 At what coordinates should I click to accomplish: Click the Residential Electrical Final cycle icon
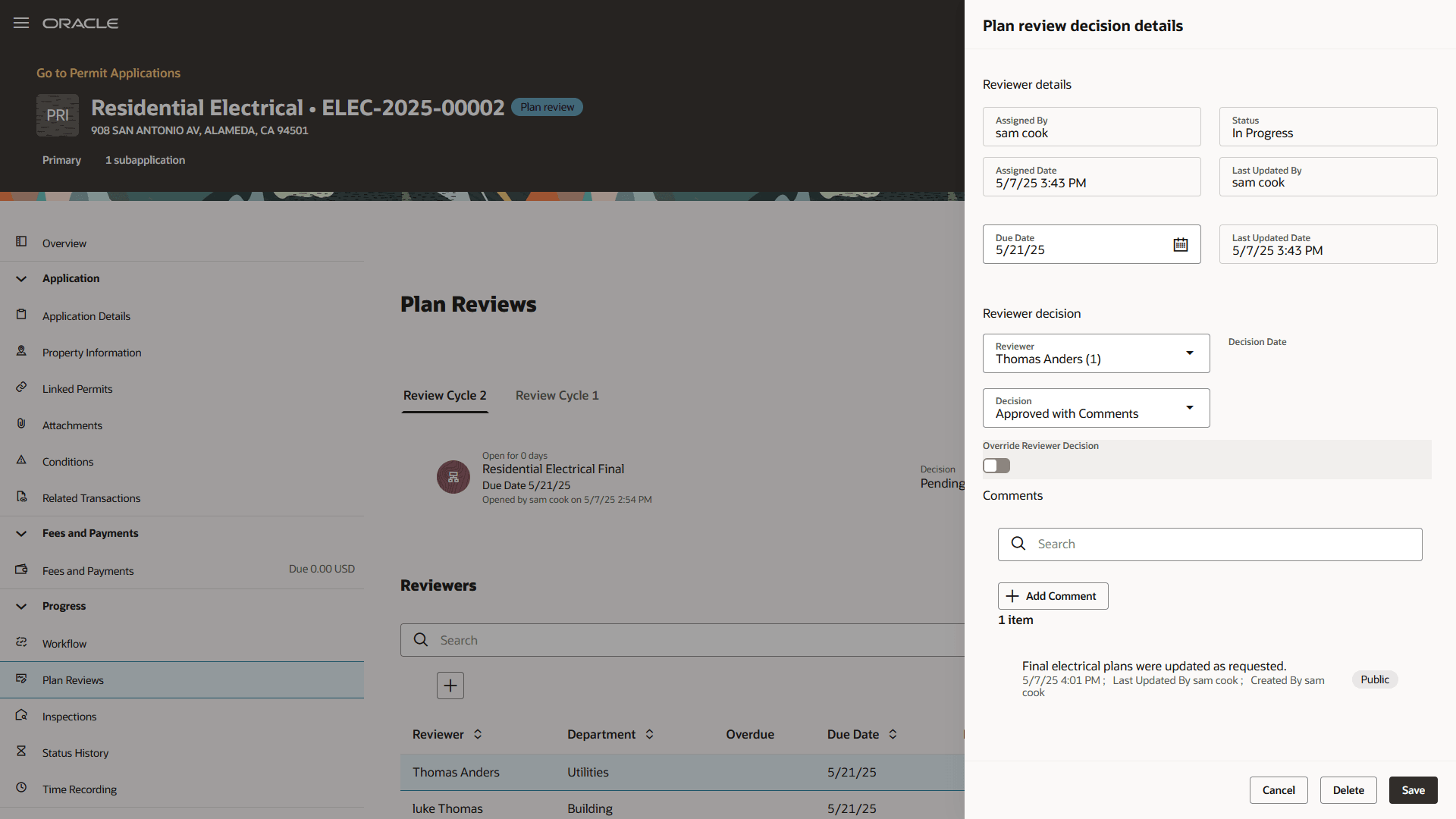pos(453,477)
